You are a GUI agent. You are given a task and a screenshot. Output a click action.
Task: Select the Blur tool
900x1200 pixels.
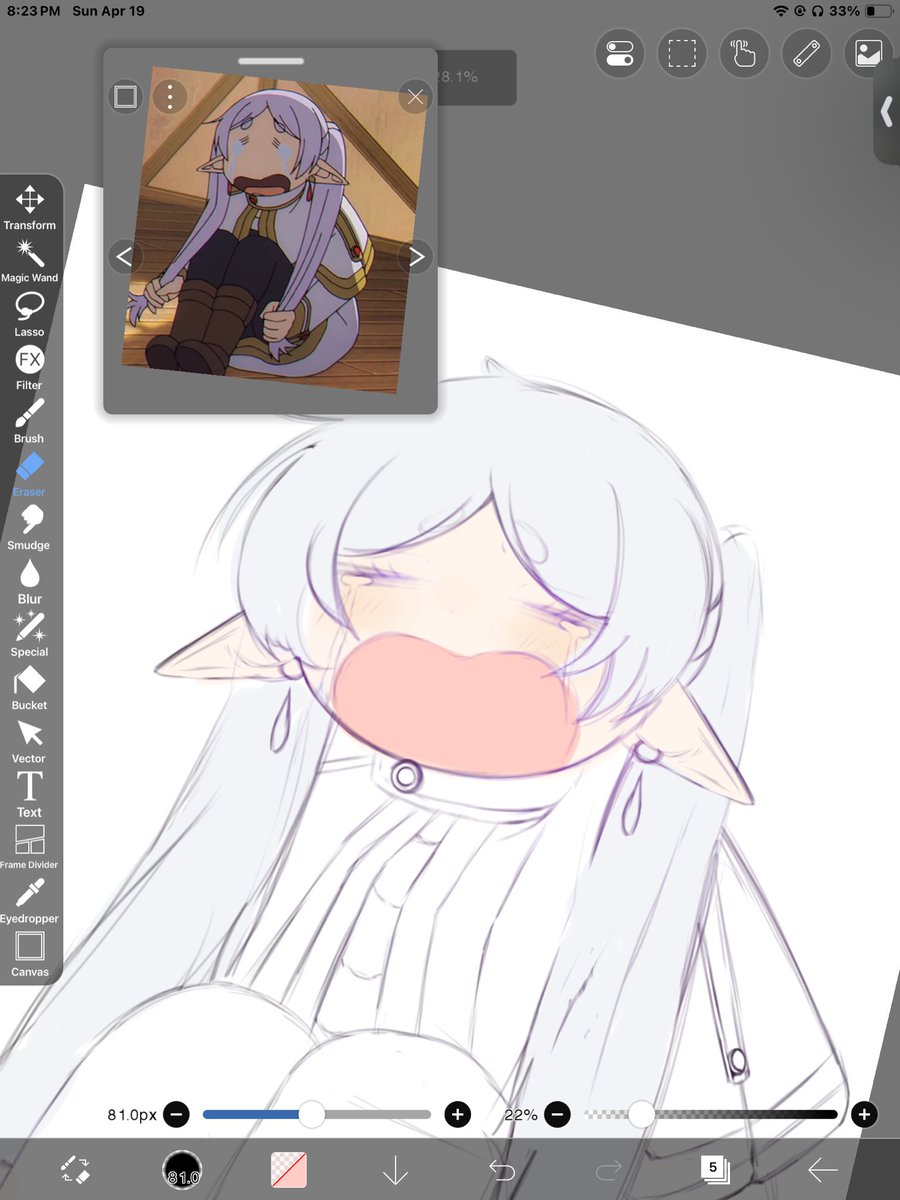(x=29, y=581)
